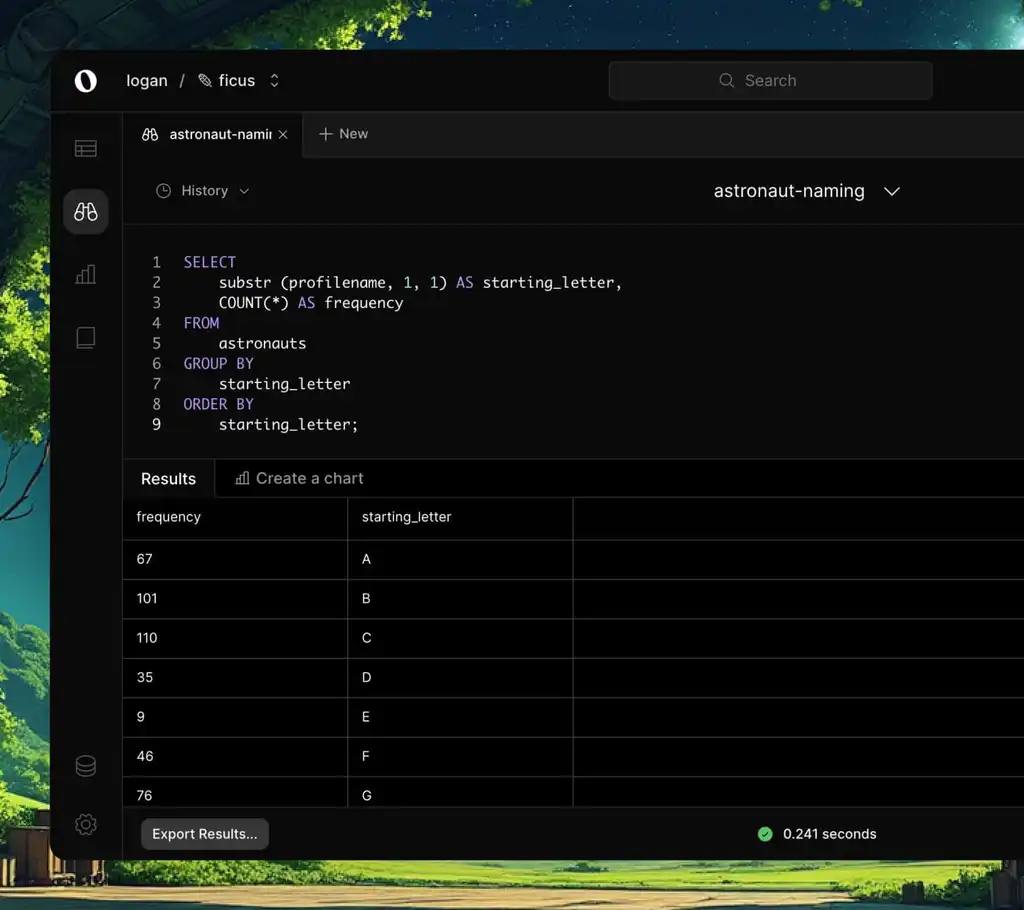This screenshot has height=910, width=1024.
Task: Open the History dropdown
Action: point(203,191)
